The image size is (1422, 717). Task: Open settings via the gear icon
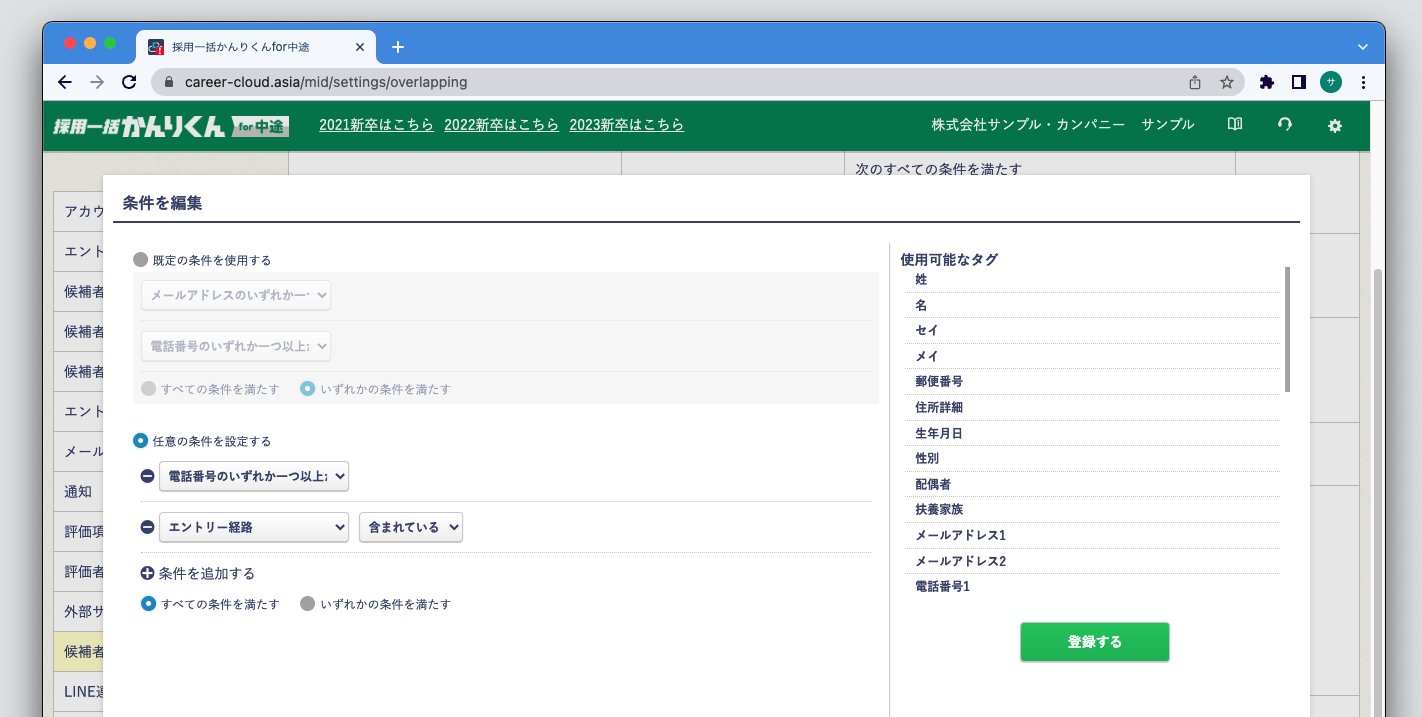point(1334,126)
